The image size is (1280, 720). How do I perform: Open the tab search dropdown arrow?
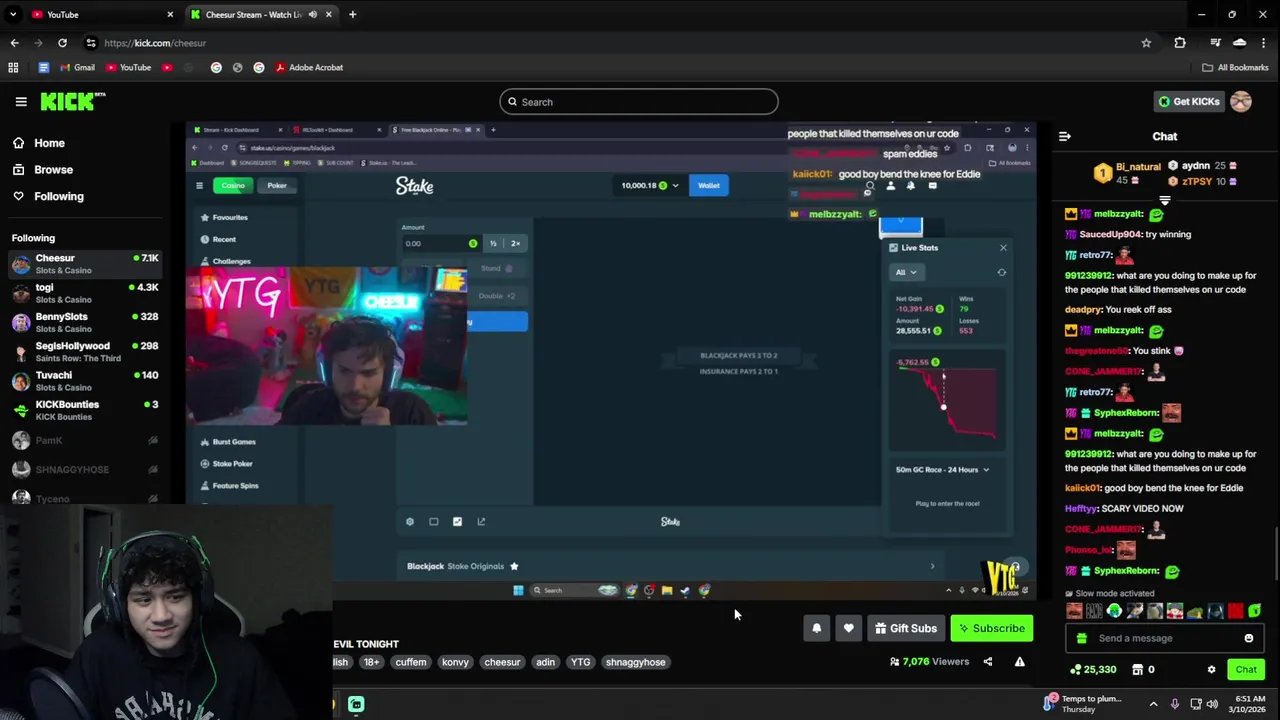(x=13, y=14)
